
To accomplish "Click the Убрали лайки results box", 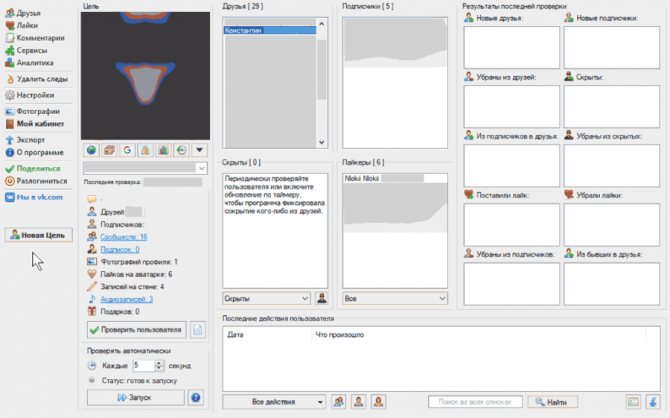I will [611, 224].
